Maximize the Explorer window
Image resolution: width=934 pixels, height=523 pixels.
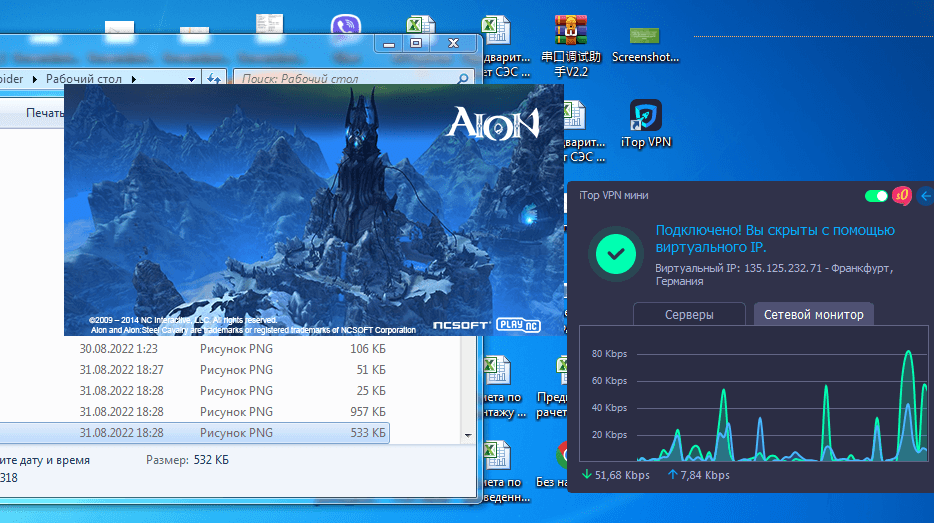pos(417,43)
